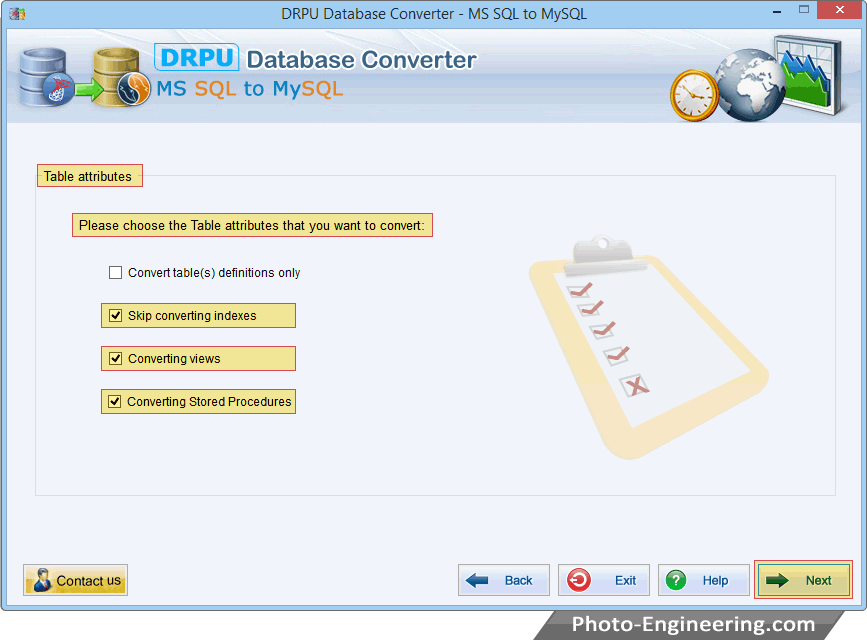Viewport: 867px width, 640px height.
Task: Click the green conversion arrow between databases
Action: (x=89, y=89)
